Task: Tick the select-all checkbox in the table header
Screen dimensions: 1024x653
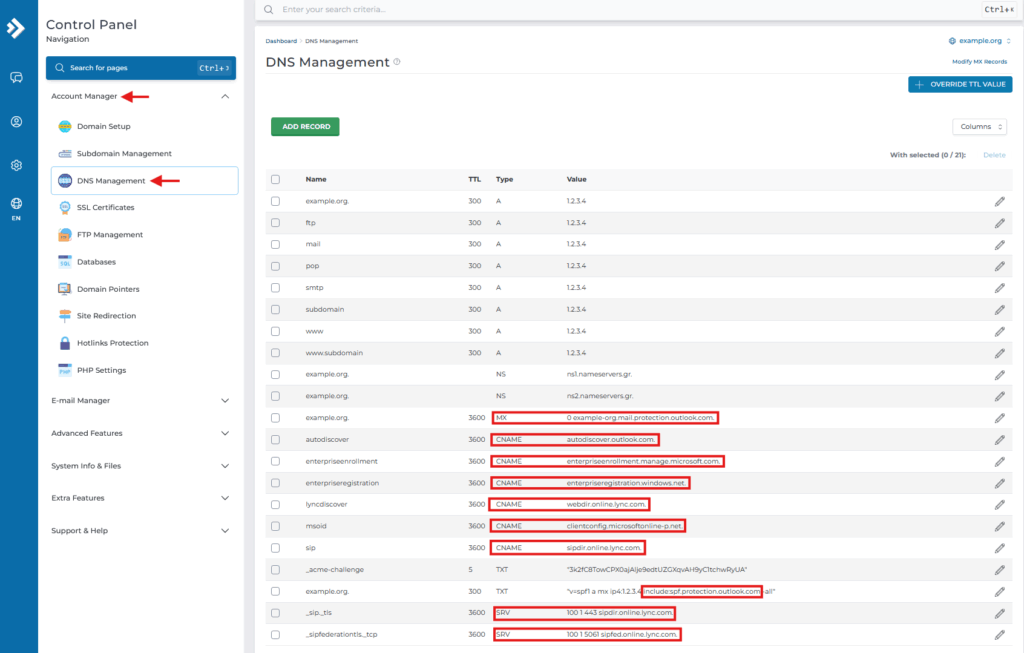Action: tap(276, 178)
